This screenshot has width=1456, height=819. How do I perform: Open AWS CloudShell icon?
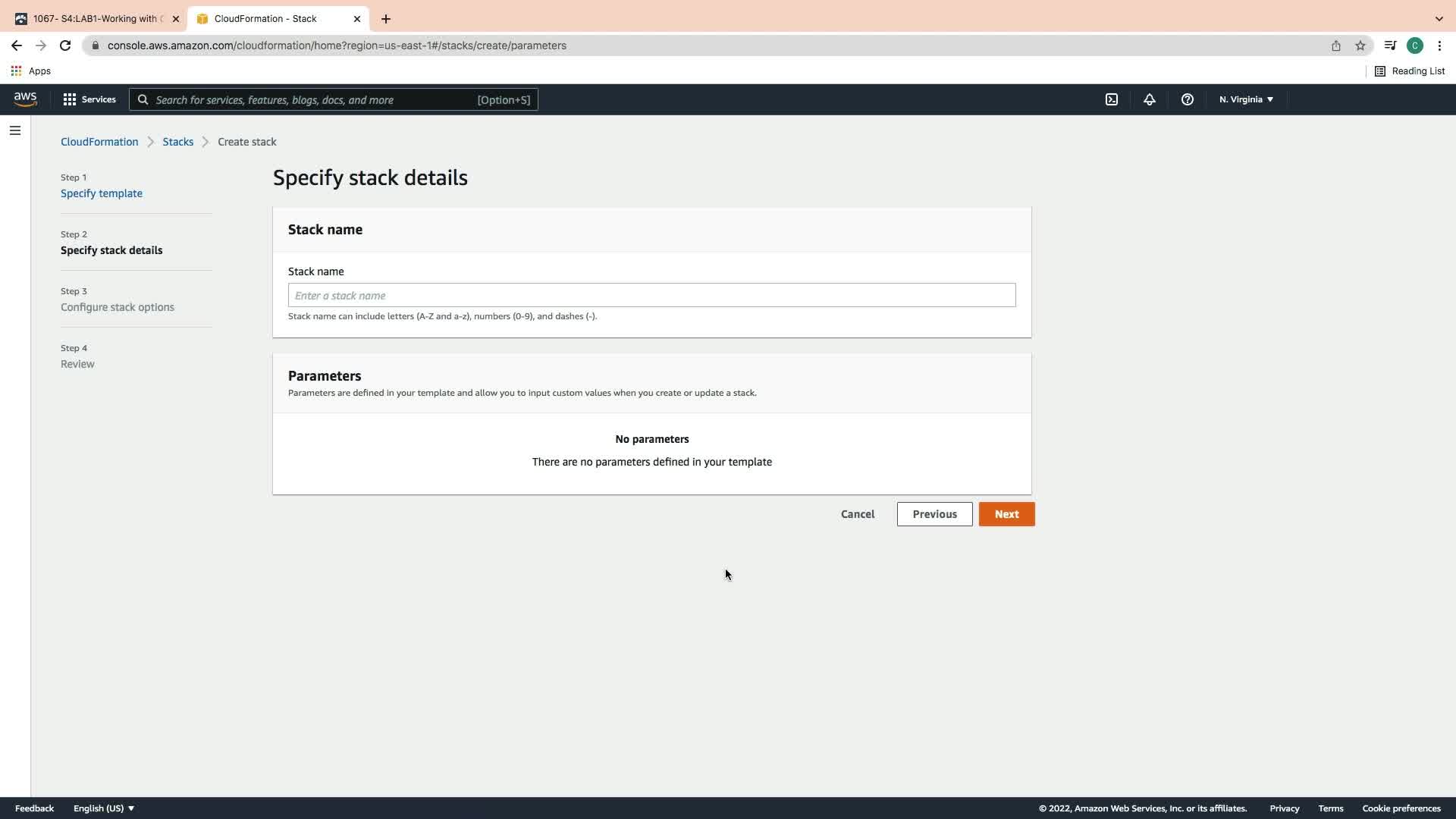coord(1112,99)
